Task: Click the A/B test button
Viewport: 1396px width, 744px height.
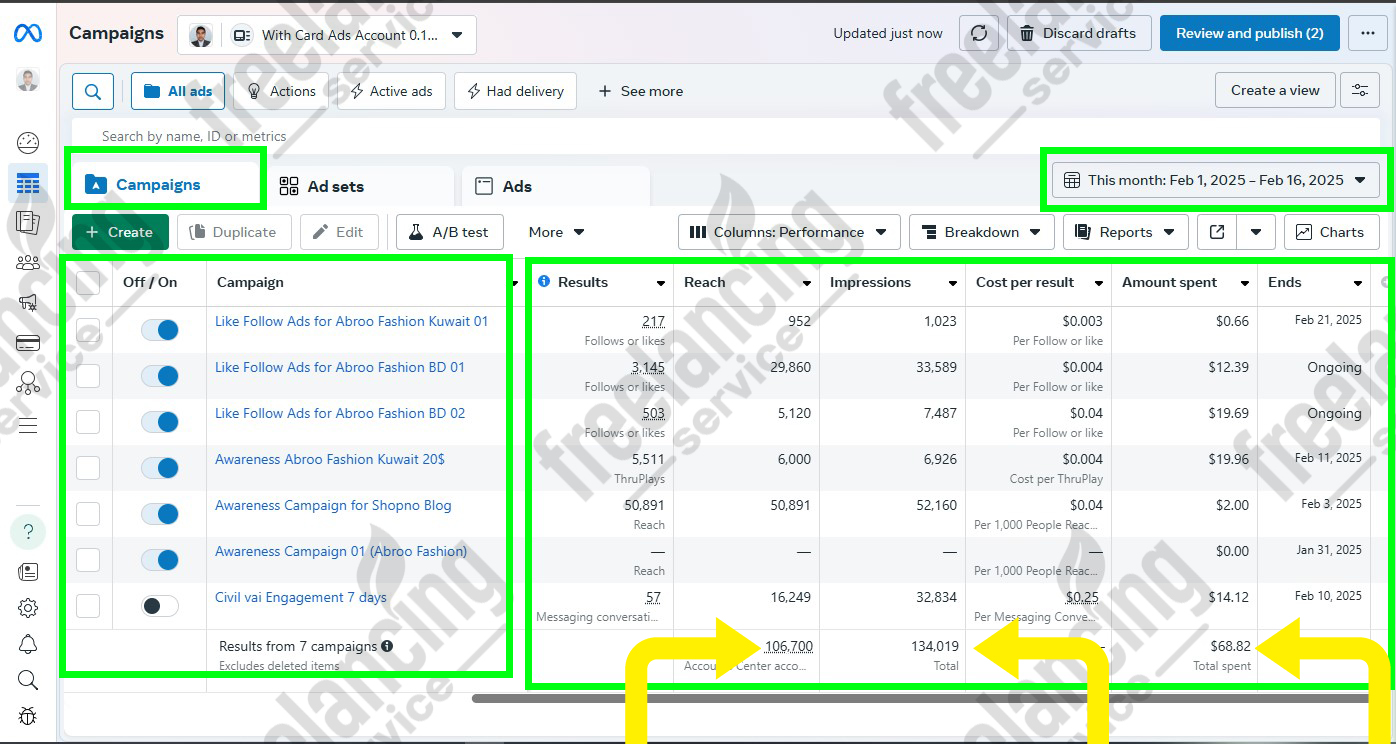Action: click(448, 232)
